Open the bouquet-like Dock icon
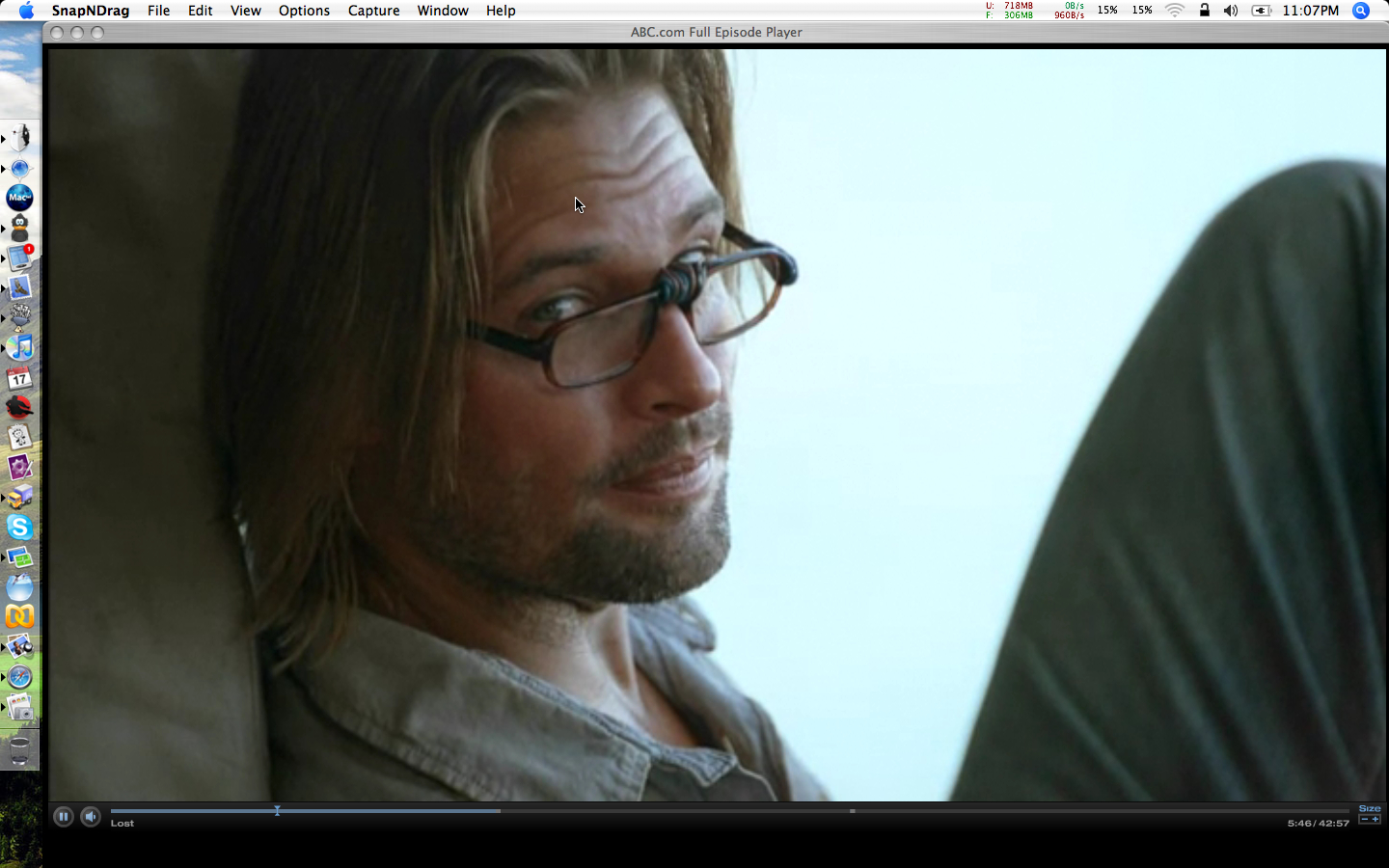The width and height of the screenshot is (1389, 868). click(19, 316)
